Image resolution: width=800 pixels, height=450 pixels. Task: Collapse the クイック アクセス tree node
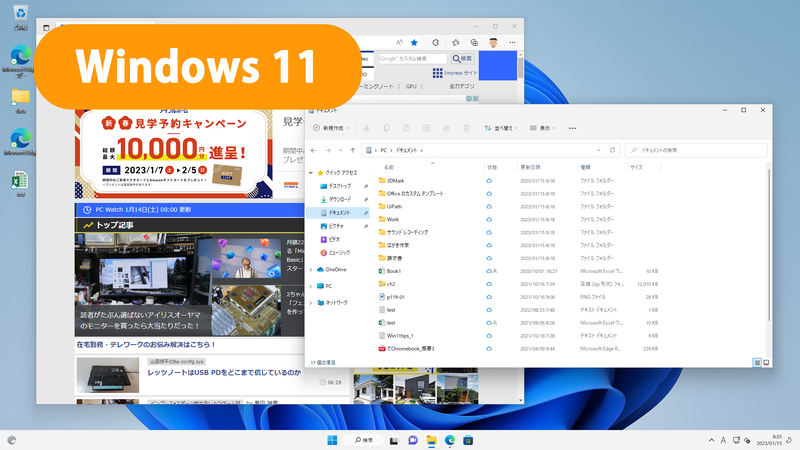click(x=311, y=173)
